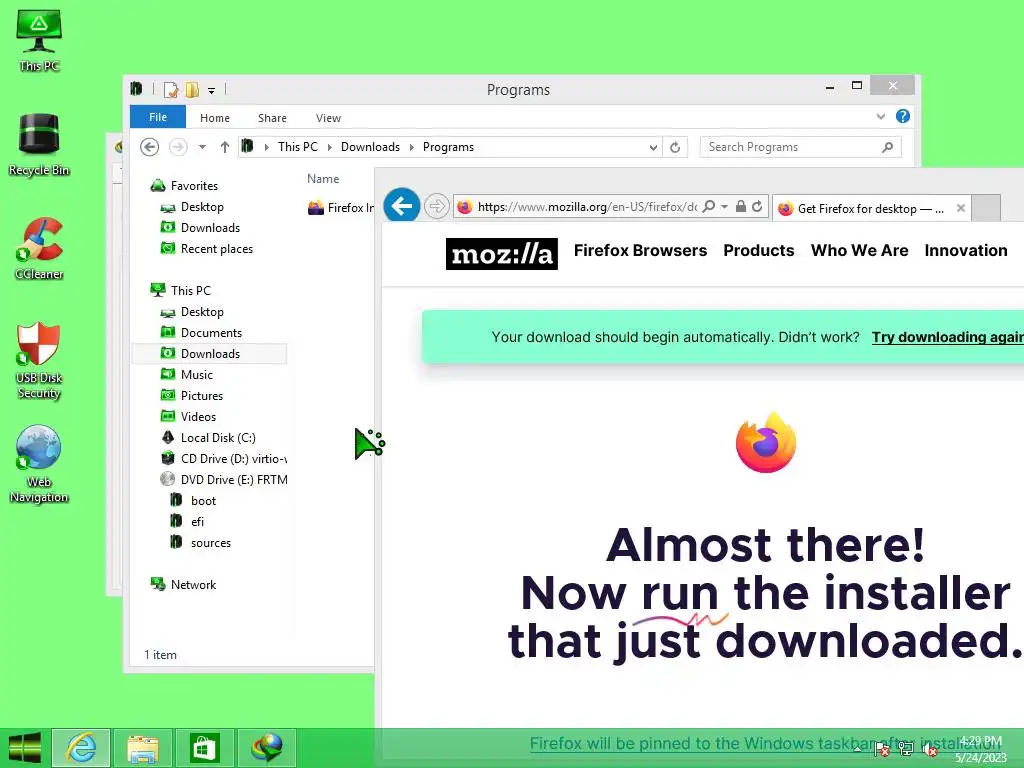The image size is (1024, 768).
Task: Select Downloads under This PC
Action: [209, 353]
